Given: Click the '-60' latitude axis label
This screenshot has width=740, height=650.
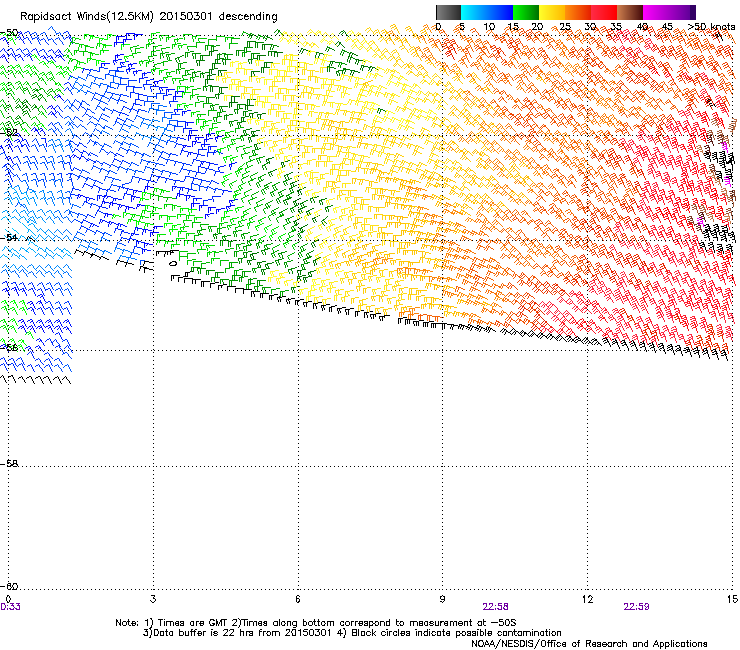Looking at the screenshot, I should pos(9,586).
